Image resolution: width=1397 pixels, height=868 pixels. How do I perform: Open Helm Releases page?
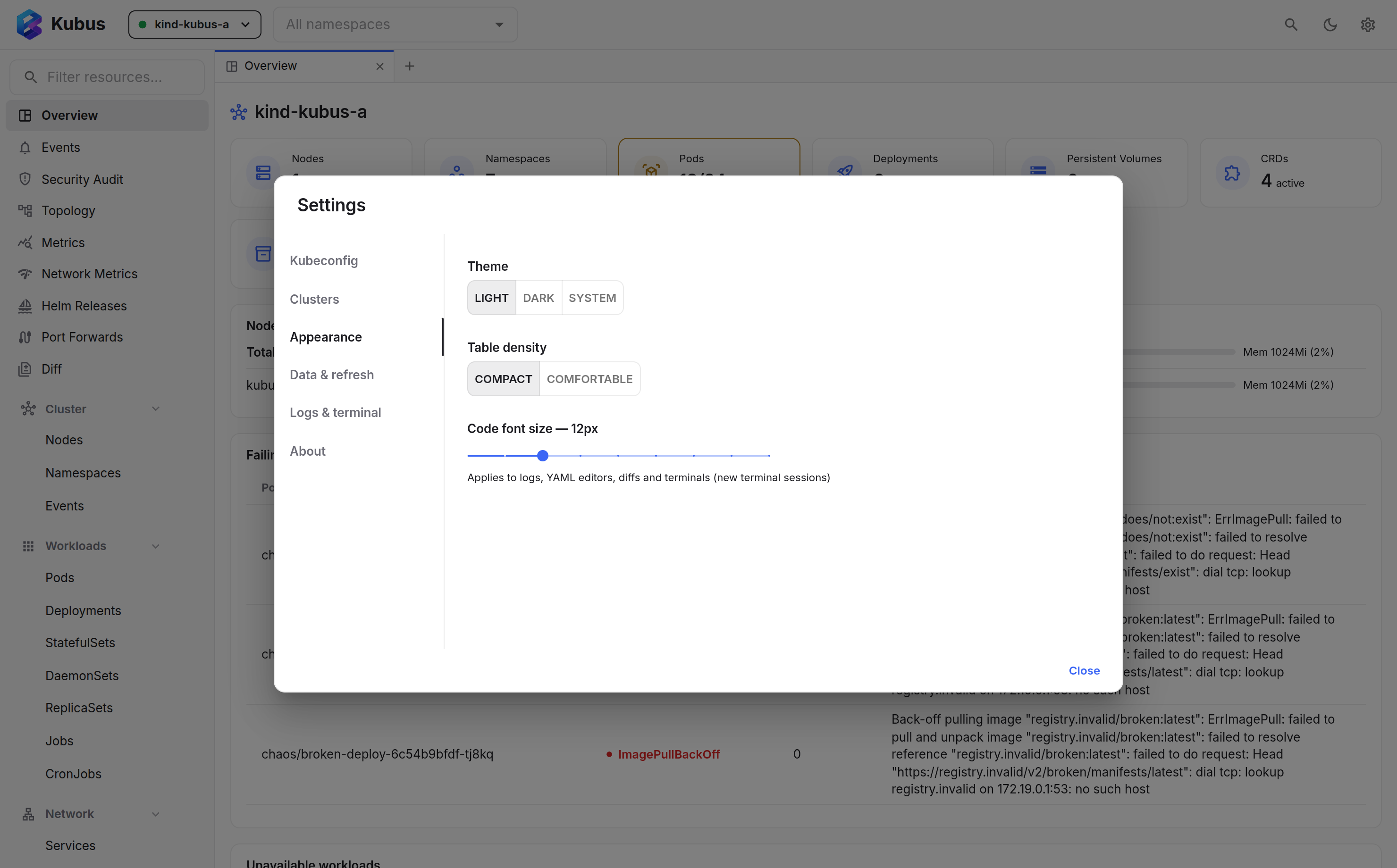point(107,306)
